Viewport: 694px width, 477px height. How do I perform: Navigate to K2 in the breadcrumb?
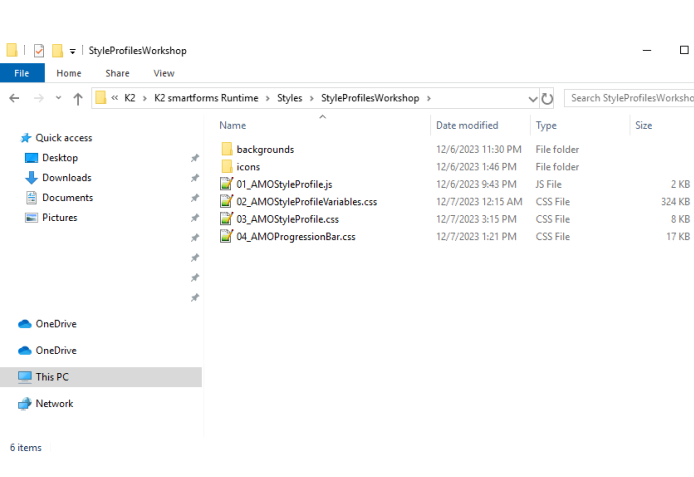tap(130, 98)
